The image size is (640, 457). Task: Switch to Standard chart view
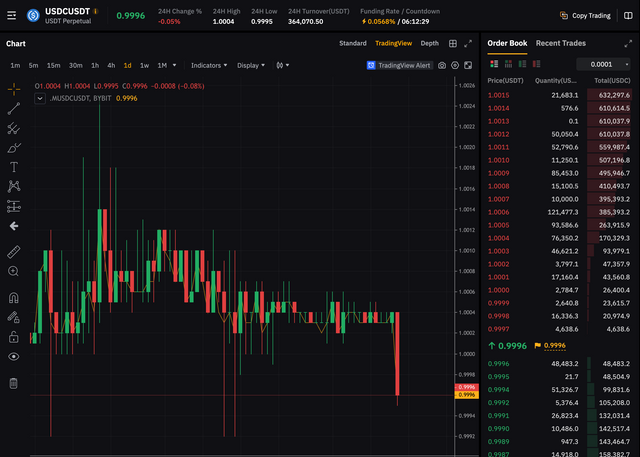[x=353, y=43]
